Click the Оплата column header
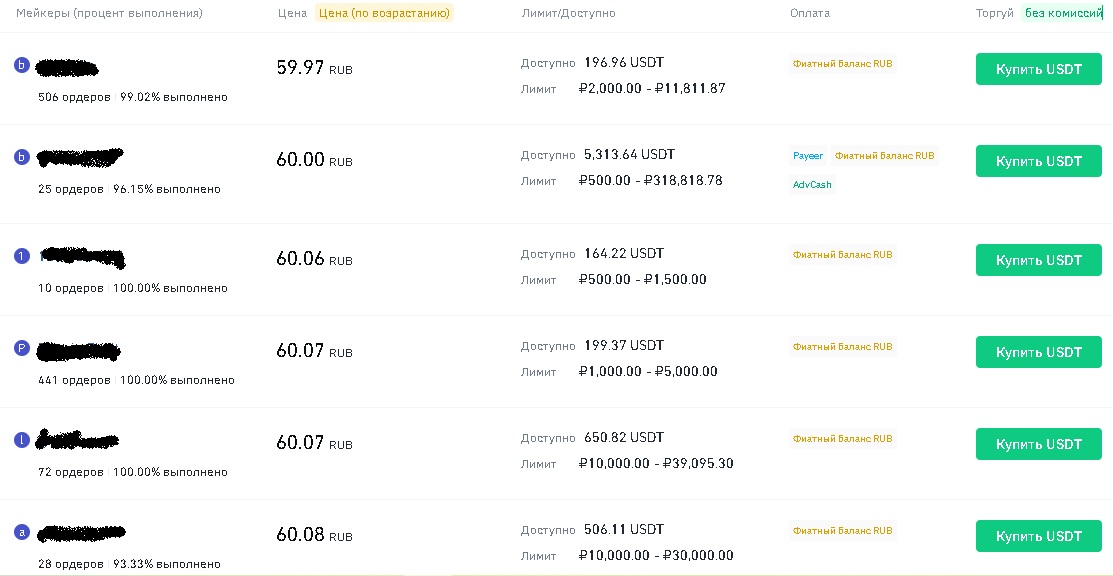The image size is (1113, 576). pyautogui.click(x=809, y=13)
